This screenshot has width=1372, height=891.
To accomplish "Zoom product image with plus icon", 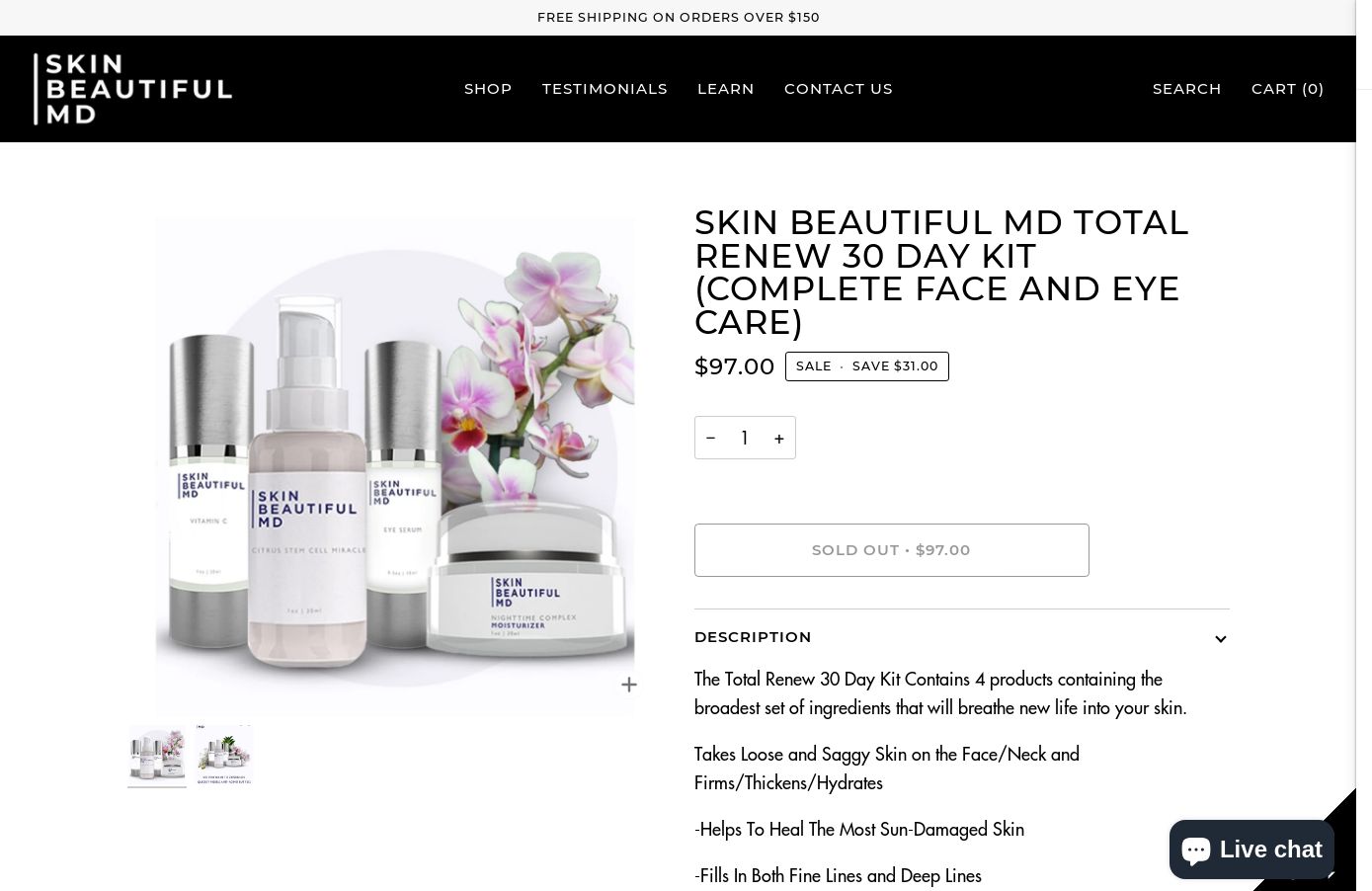I will 628,685.
